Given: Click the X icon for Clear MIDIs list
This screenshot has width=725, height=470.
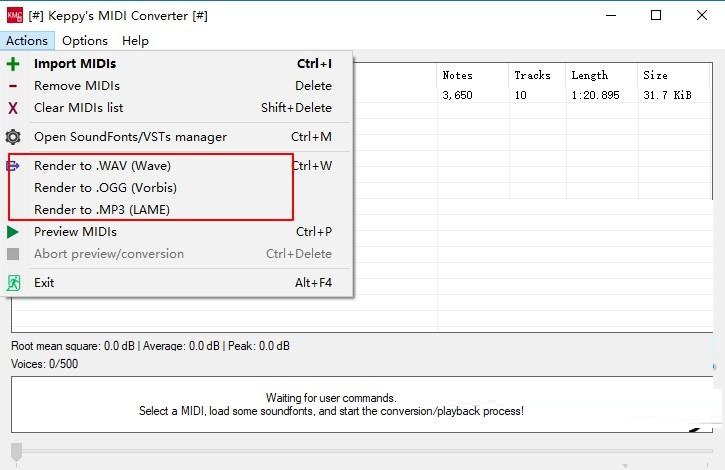Looking at the screenshot, I should [13, 108].
